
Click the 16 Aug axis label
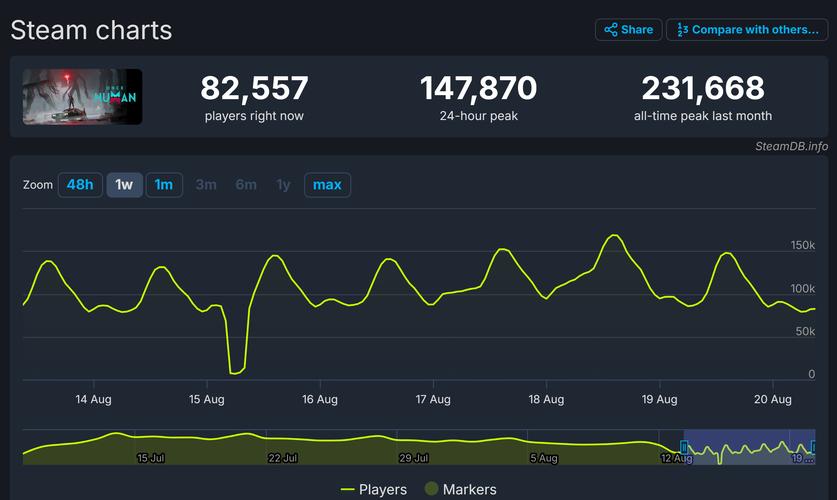[320, 399]
